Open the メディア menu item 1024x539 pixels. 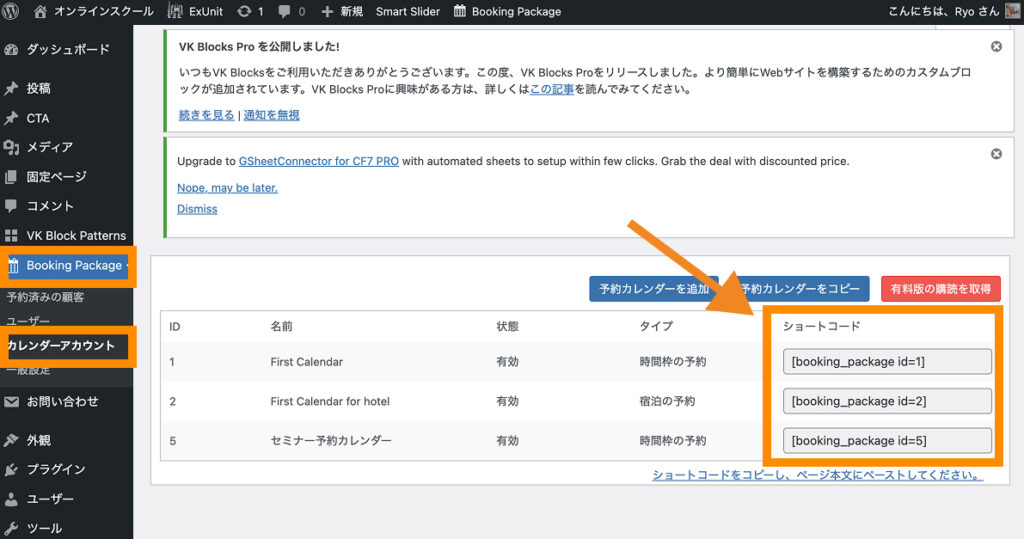[49, 147]
